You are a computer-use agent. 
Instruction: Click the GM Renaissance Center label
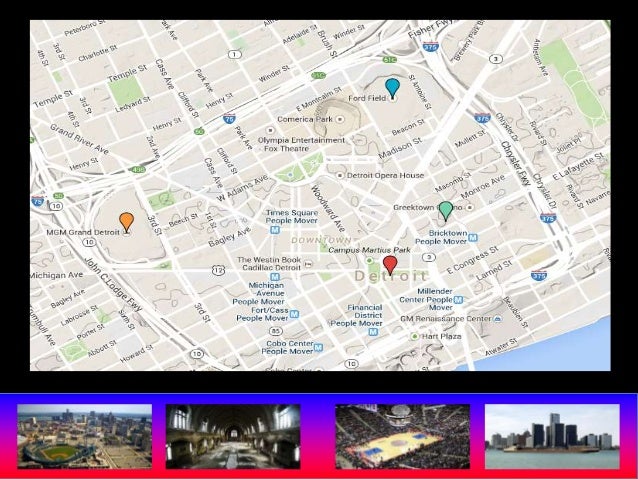pos(446,319)
